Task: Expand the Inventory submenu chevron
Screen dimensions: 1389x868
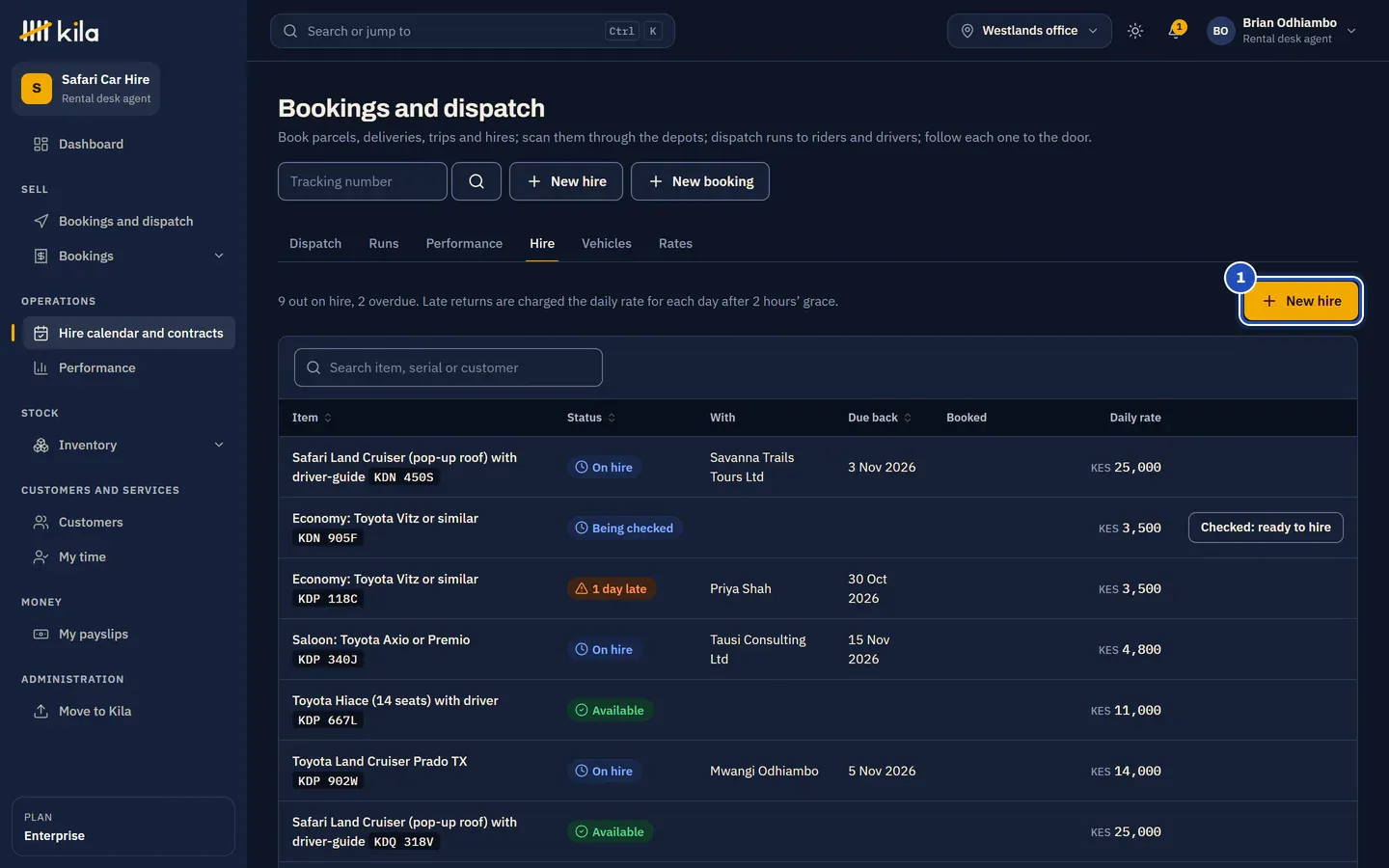Action: click(x=219, y=445)
